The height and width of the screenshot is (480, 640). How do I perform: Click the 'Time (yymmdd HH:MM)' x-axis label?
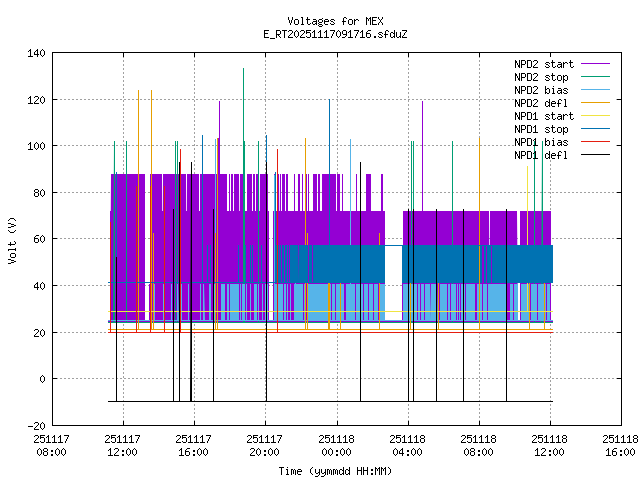coord(335,471)
